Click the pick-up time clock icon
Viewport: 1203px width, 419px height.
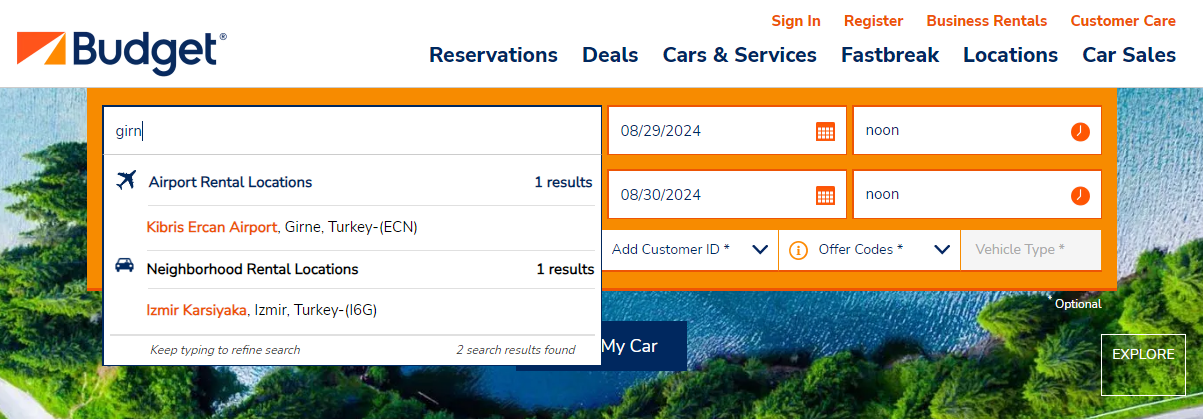[x=1080, y=131]
